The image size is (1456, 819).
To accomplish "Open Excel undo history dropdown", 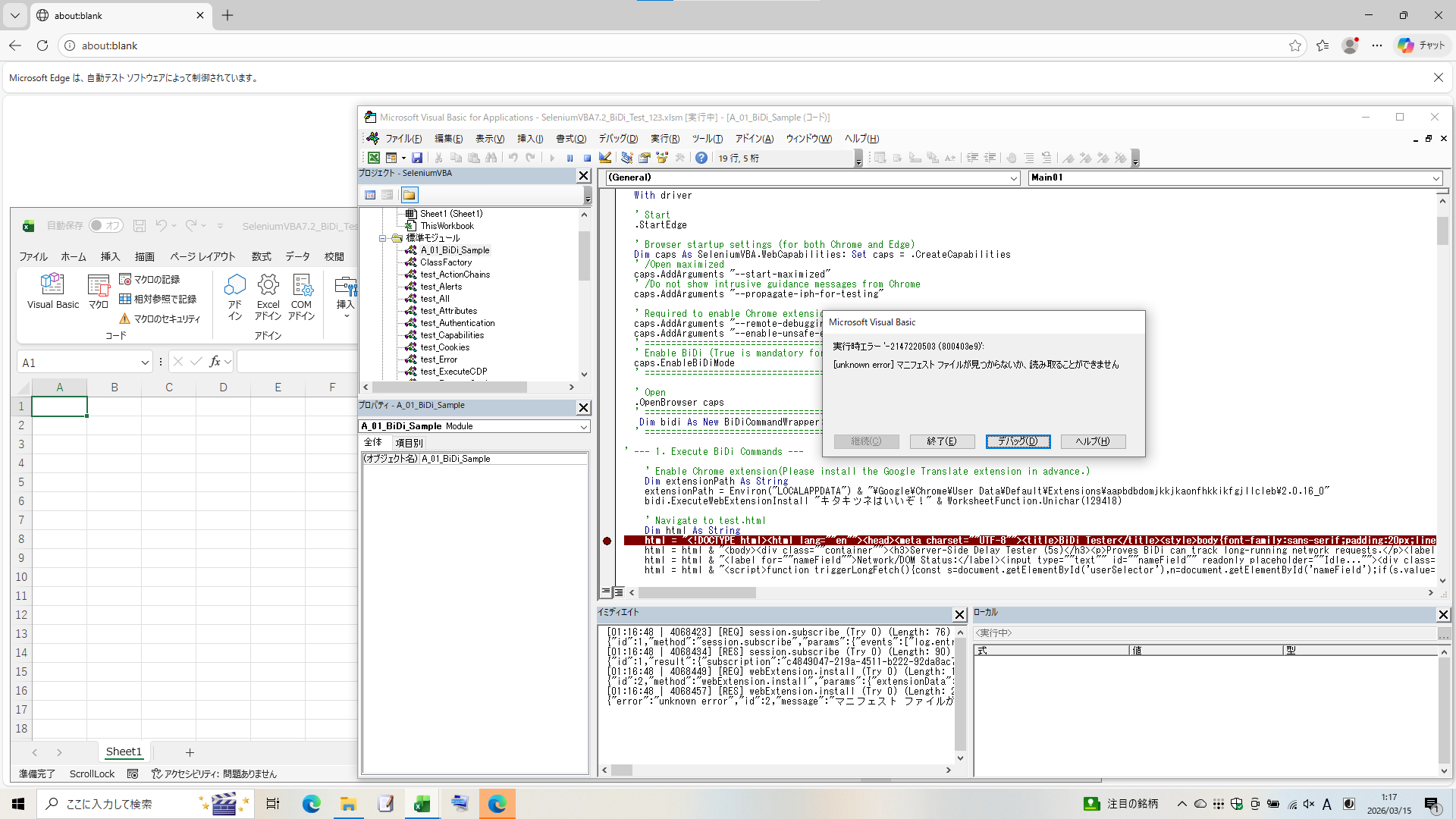I will [174, 225].
